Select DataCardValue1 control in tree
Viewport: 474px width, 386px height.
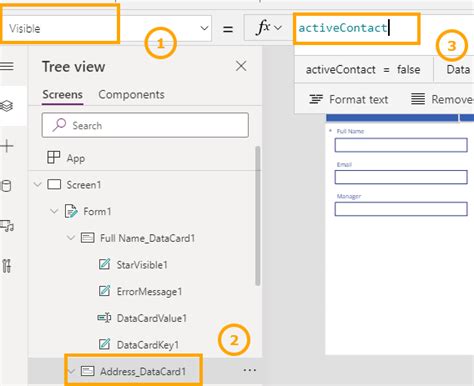point(152,318)
